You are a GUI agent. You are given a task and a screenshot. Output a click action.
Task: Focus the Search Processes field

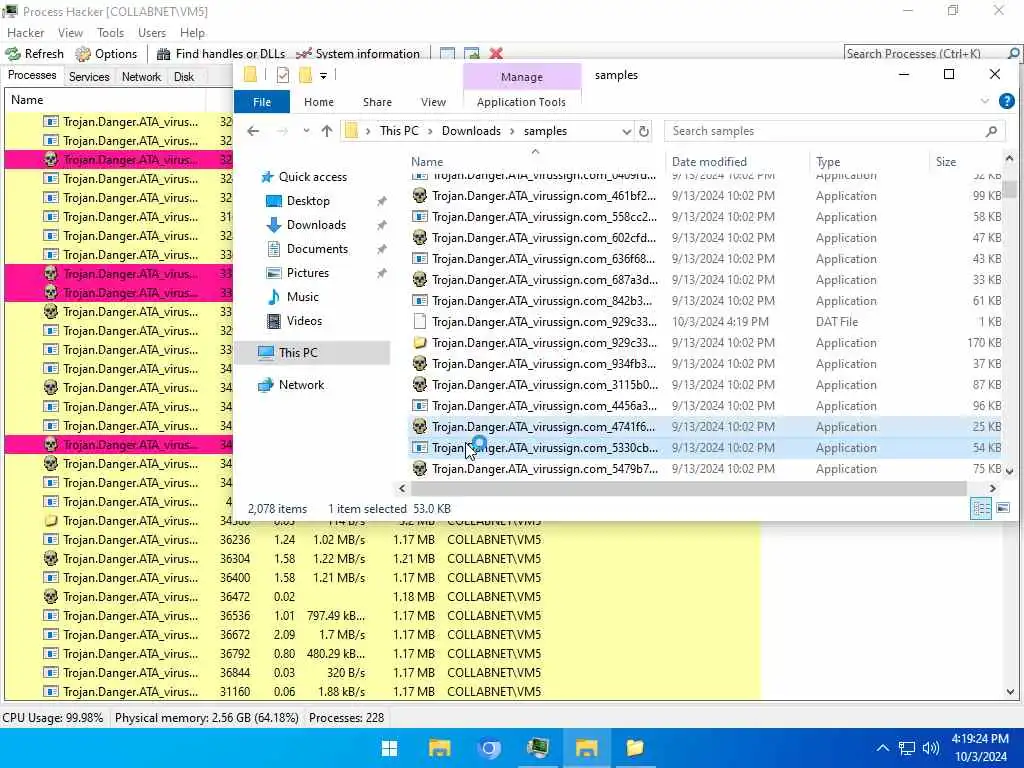pyautogui.click(x=925, y=54)
